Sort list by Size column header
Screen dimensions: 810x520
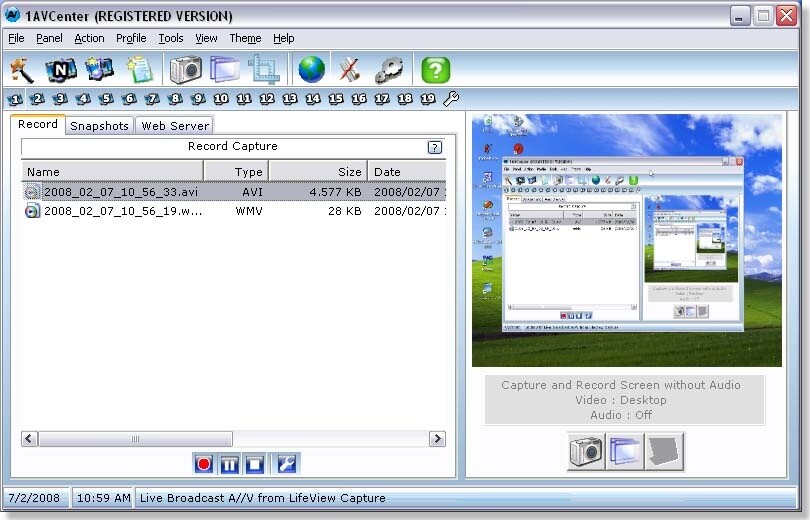[318, 171]
